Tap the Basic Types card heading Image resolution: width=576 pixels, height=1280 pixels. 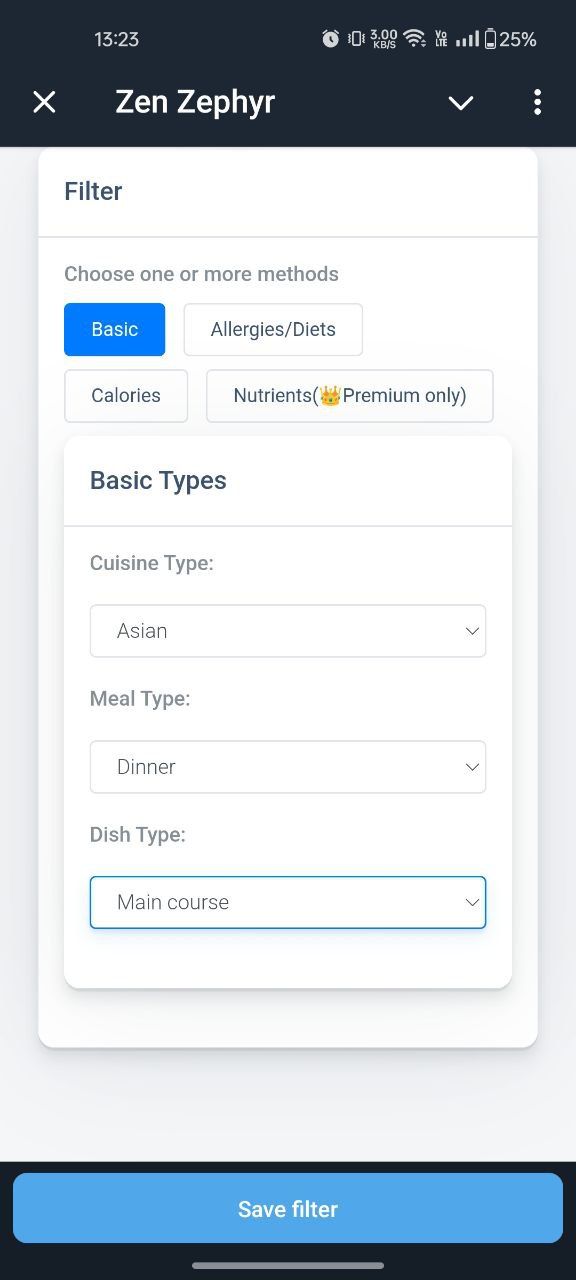pos(158,480)
